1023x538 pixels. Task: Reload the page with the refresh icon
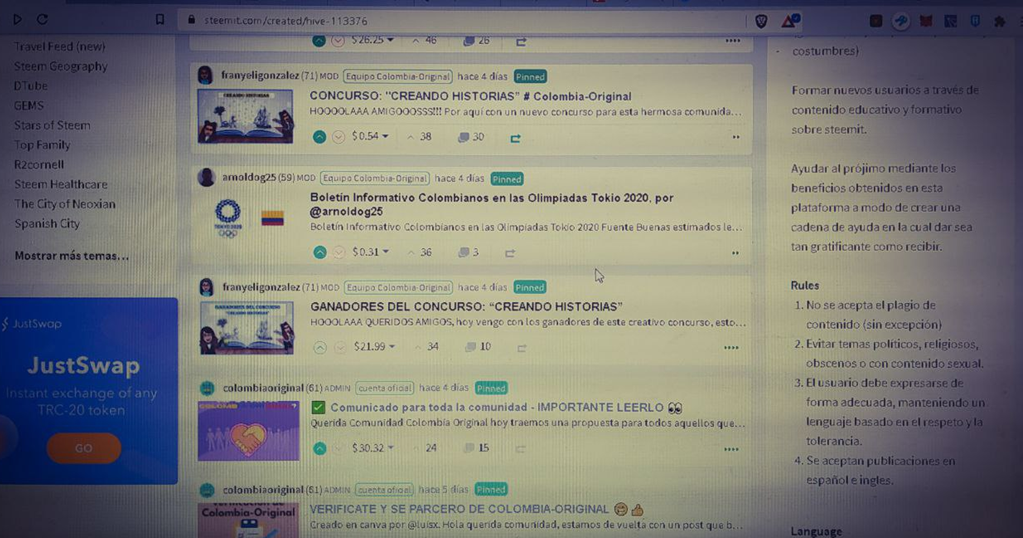pos(42,20)
